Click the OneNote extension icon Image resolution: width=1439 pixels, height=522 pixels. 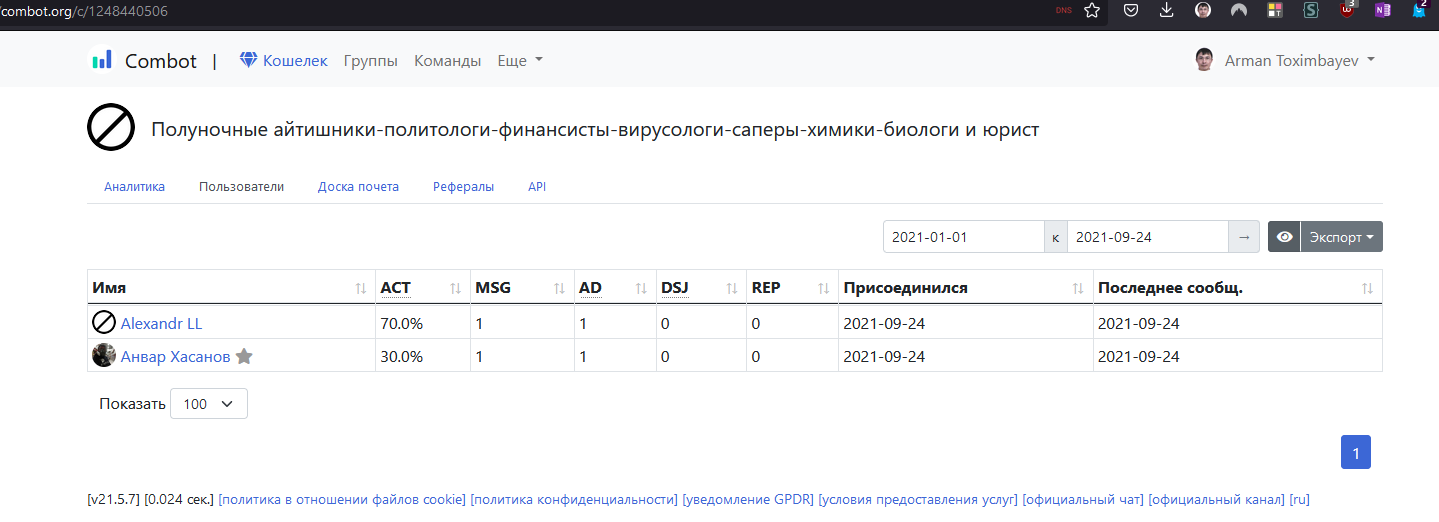coord(1383,11)
